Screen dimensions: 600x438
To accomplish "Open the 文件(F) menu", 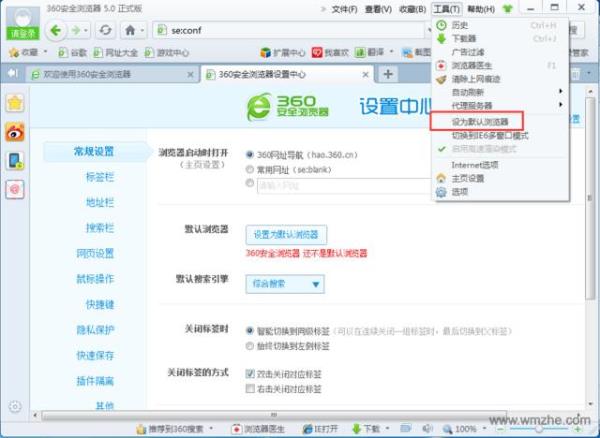I will coord(344,9).
